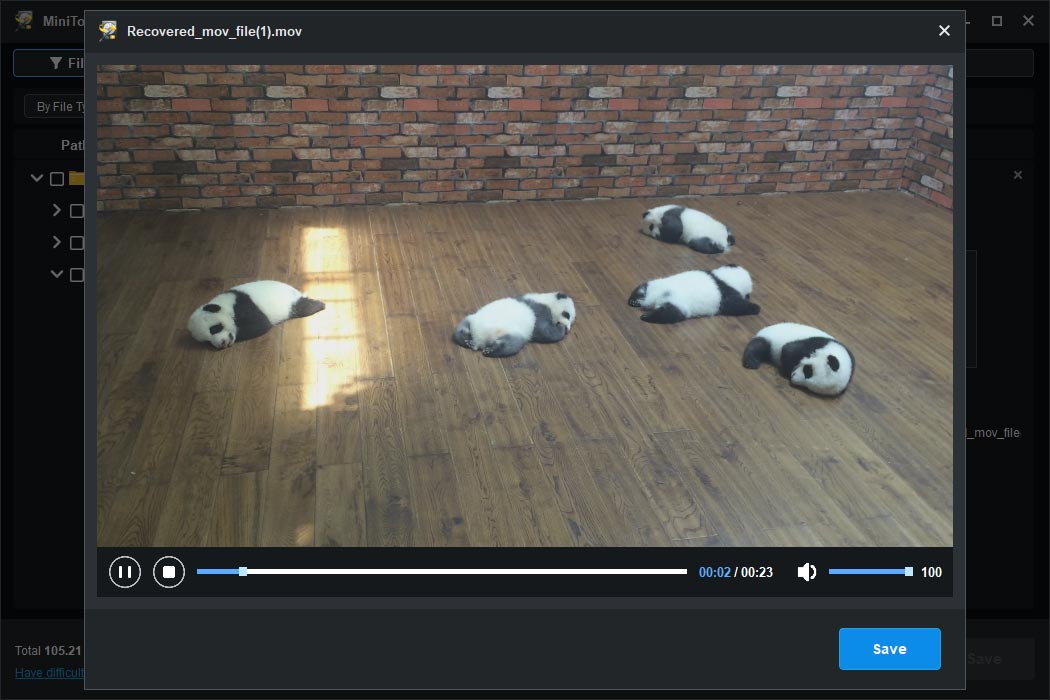Open the Have difficulty link

pyautogui.click(x=50, y=673)
